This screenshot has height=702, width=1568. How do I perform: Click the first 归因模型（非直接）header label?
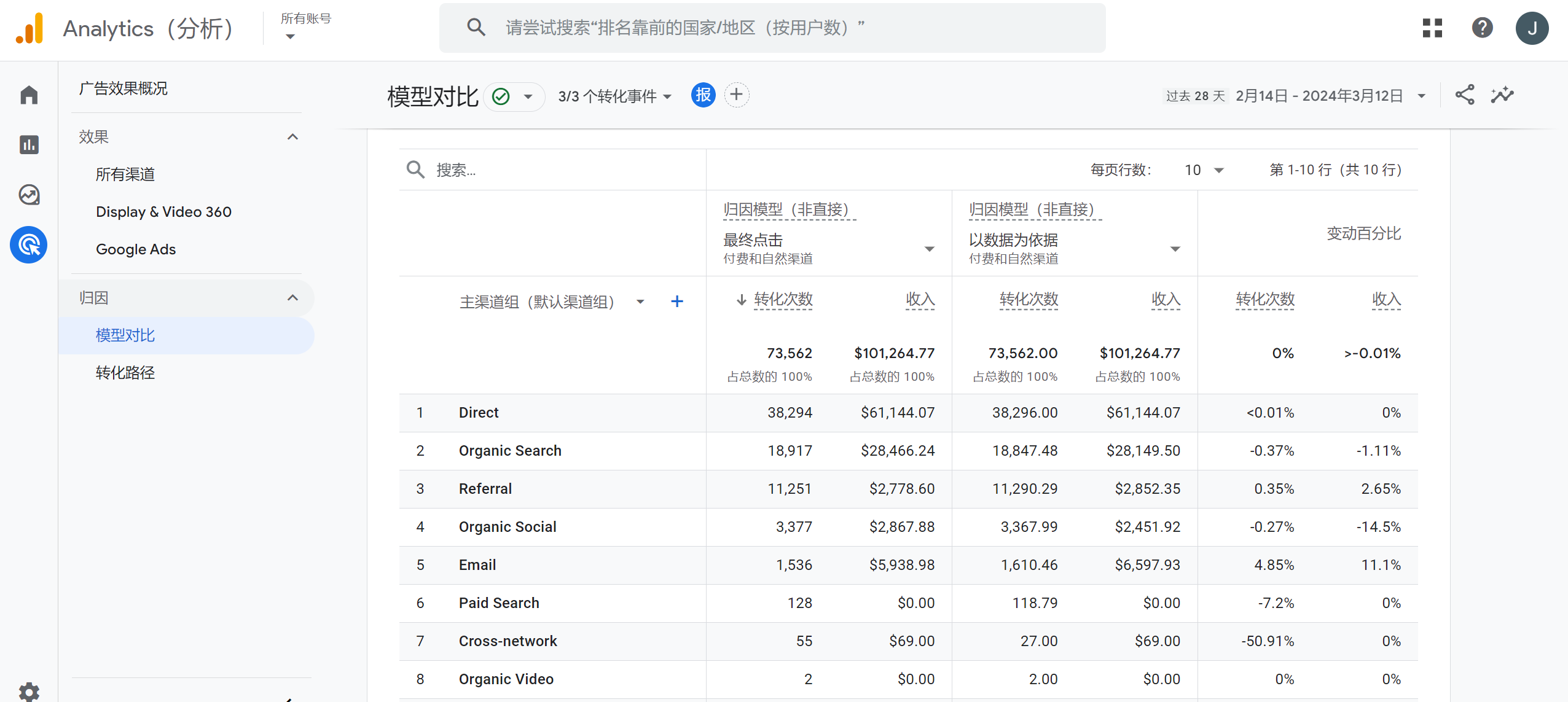tap(789, 209)
